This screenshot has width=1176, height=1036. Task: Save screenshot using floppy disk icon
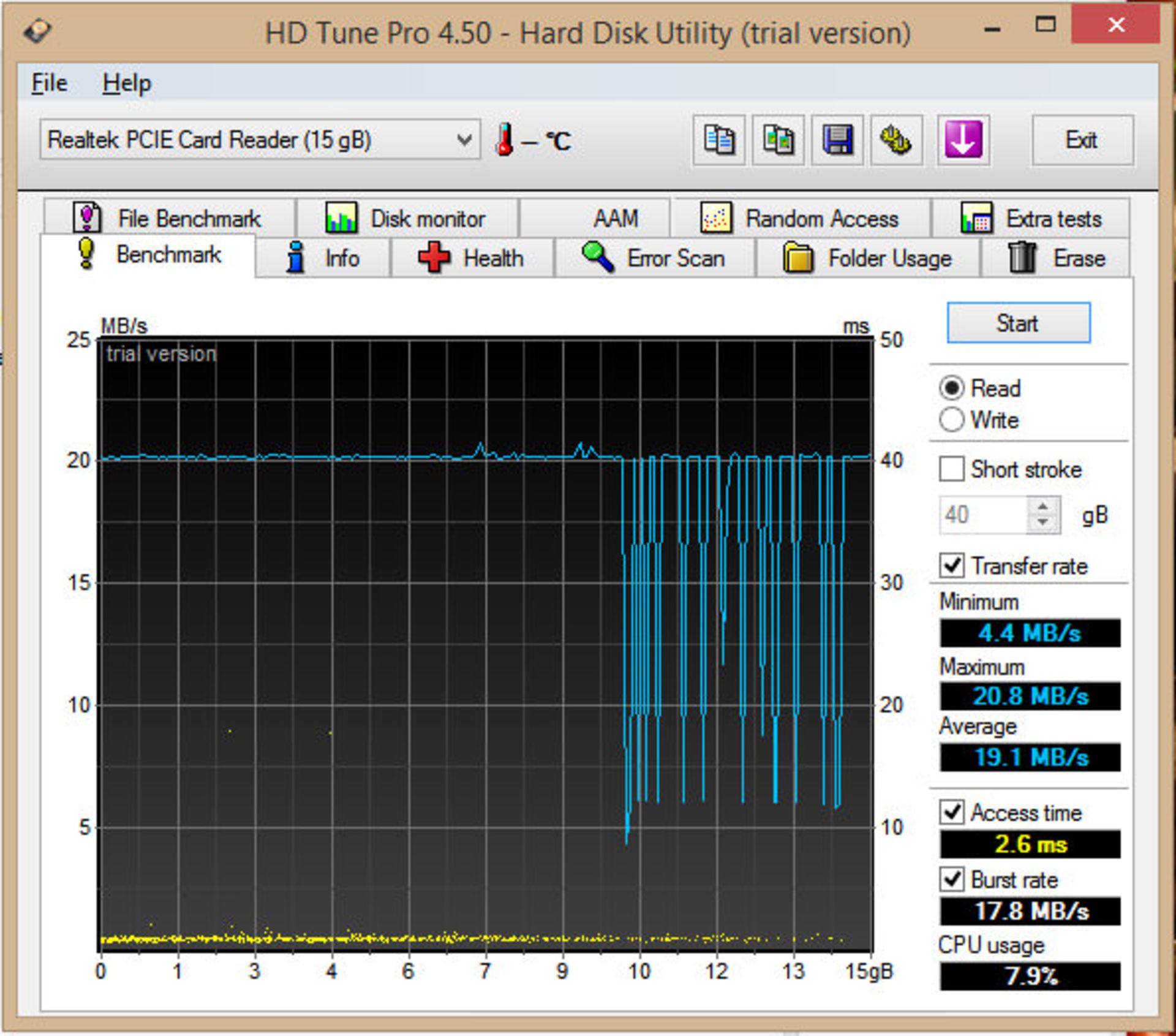coord(839,140)
